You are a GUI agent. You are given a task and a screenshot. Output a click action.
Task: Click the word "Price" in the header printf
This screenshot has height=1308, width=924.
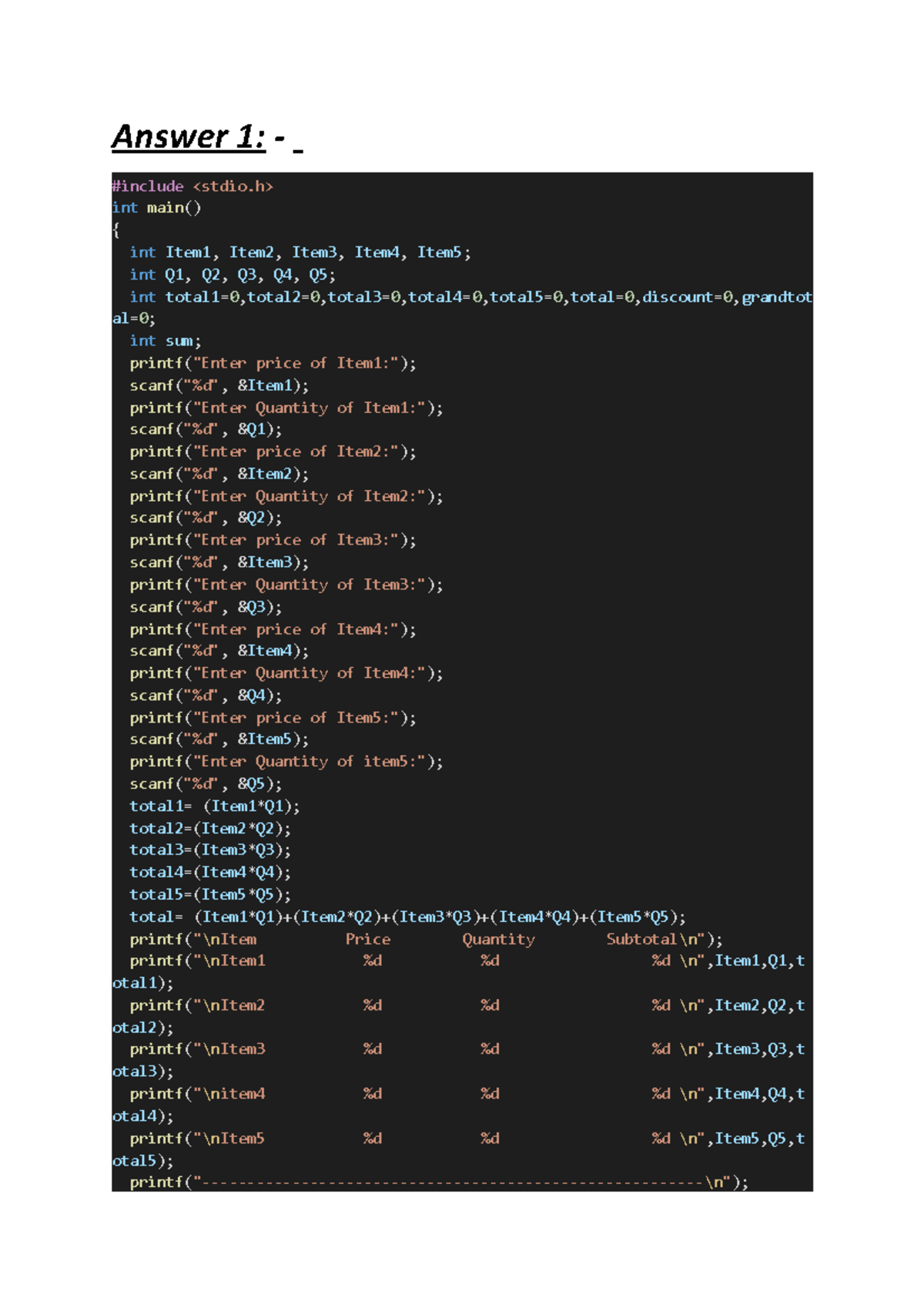[367, 940]
